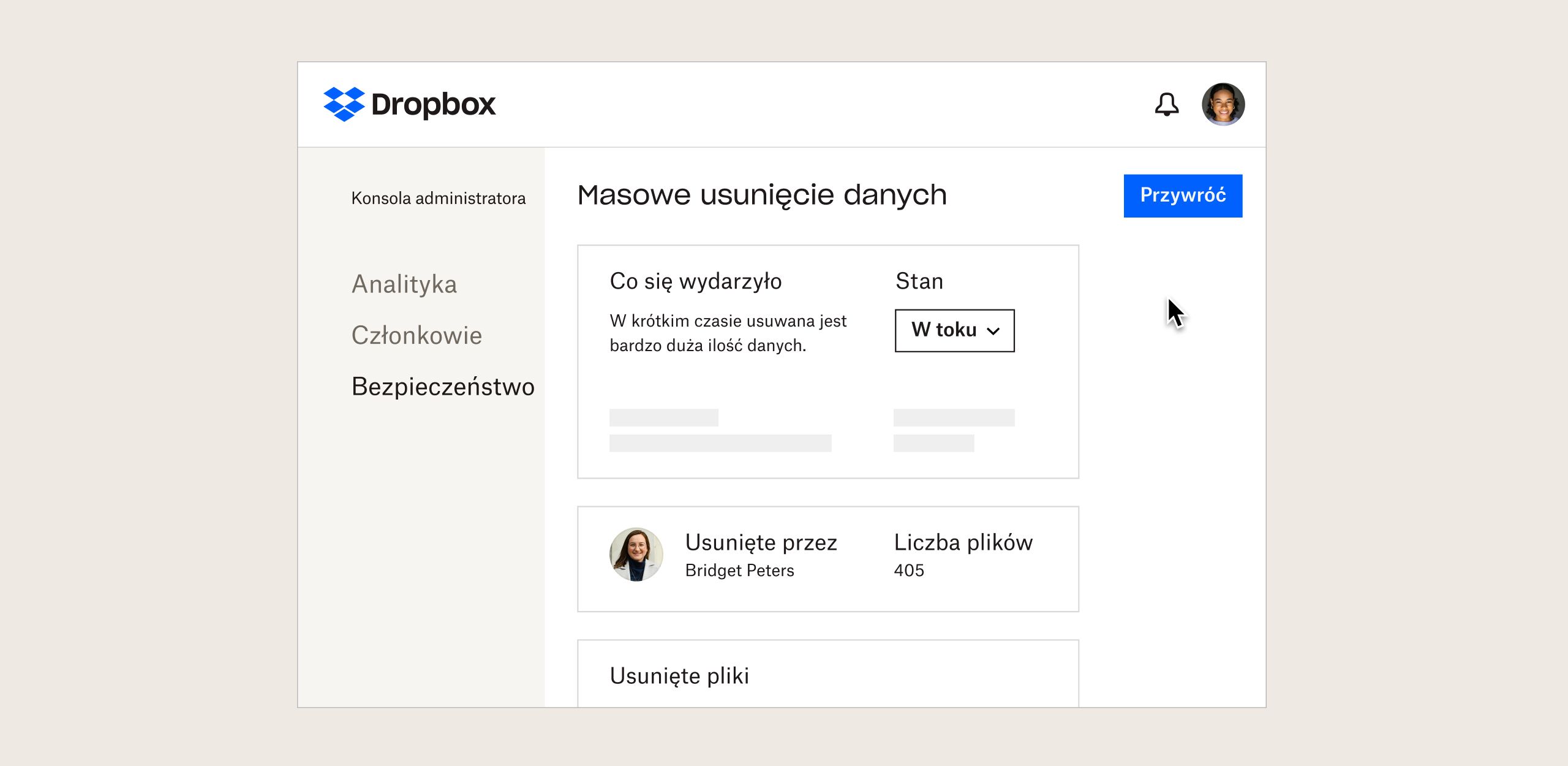Open the Członkowie section

(x=417, y=335)
